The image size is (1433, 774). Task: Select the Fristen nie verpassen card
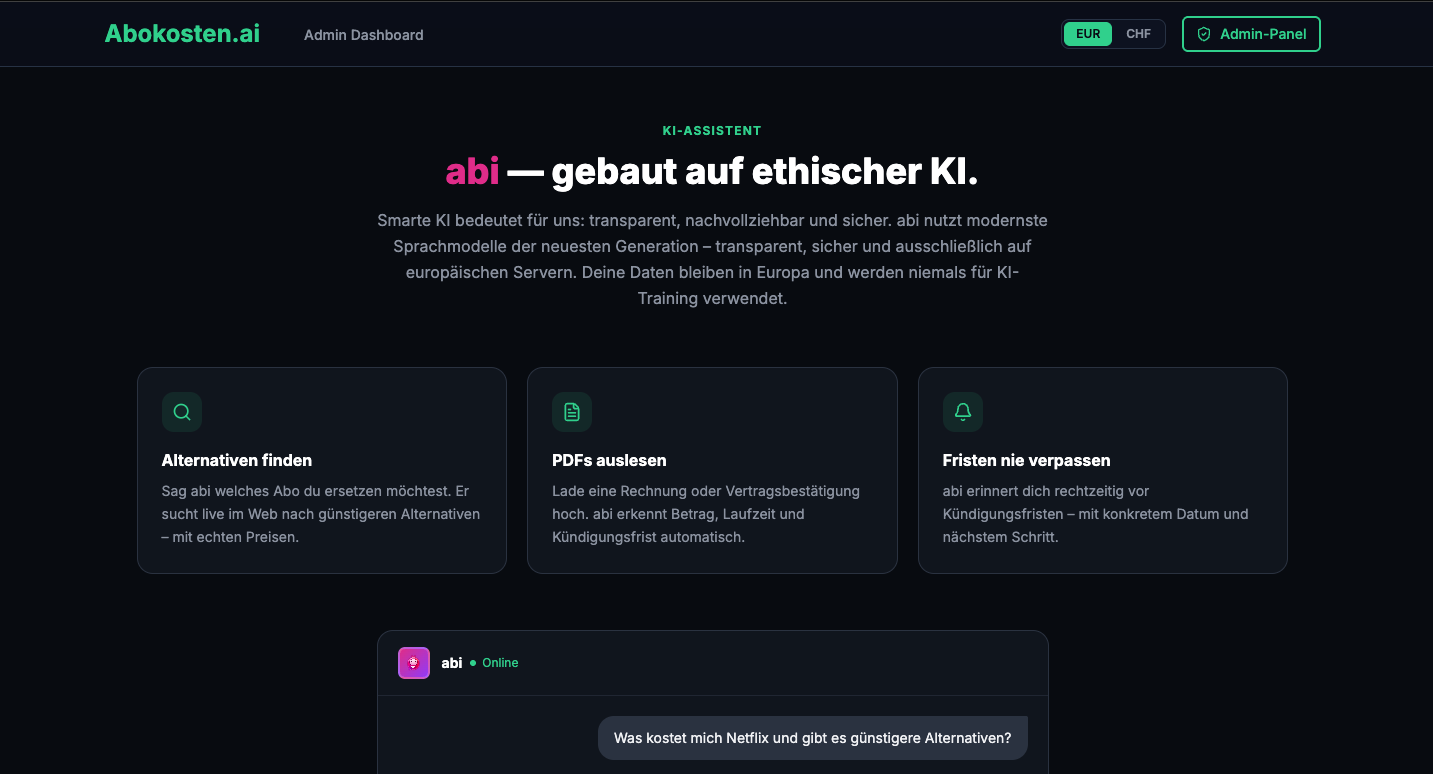(x=1102, y=470)
